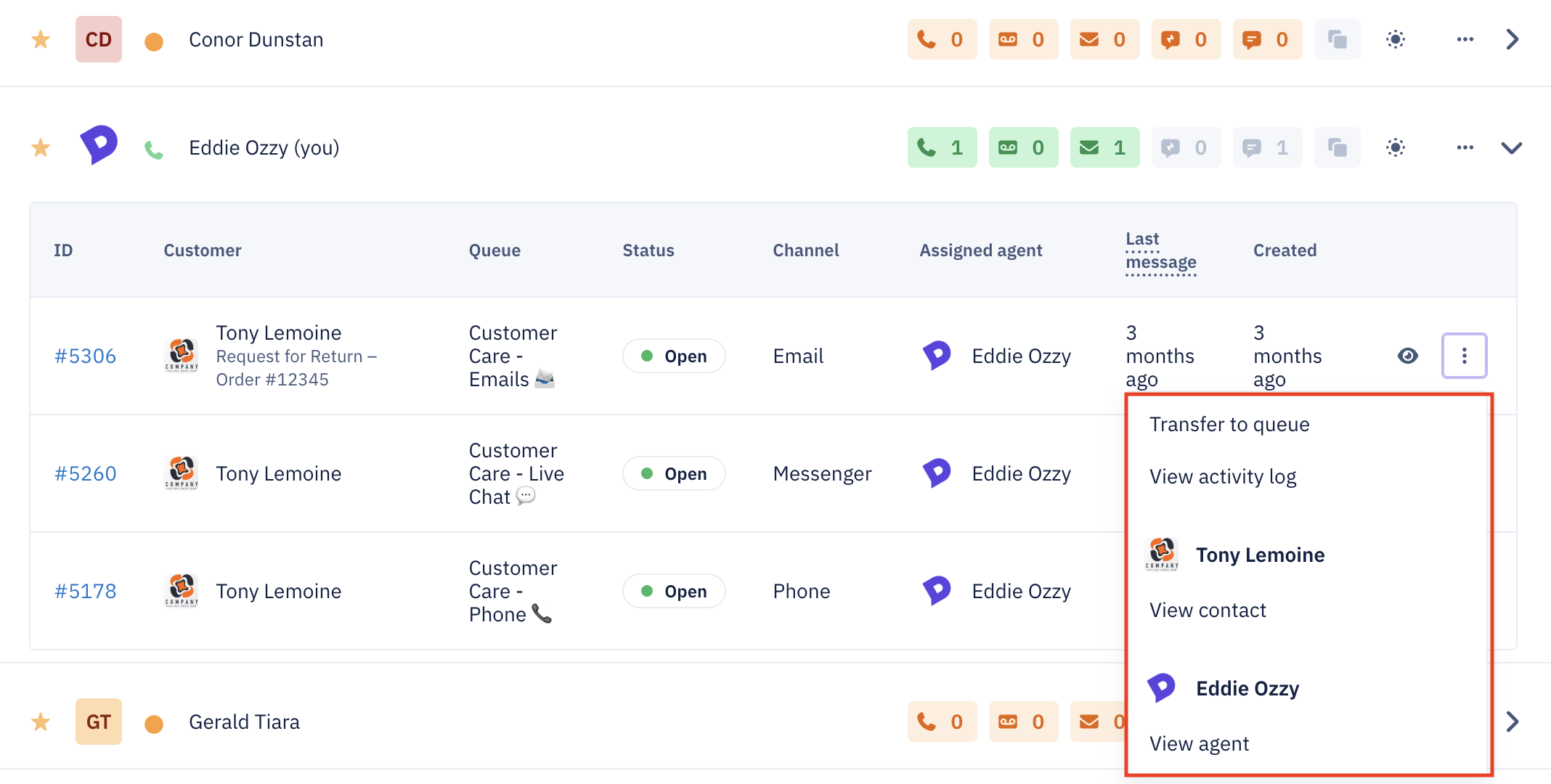Click Conor Dunstan's email counter
The width and height of the screenshot is (1551, 784).
(1104, 39)
